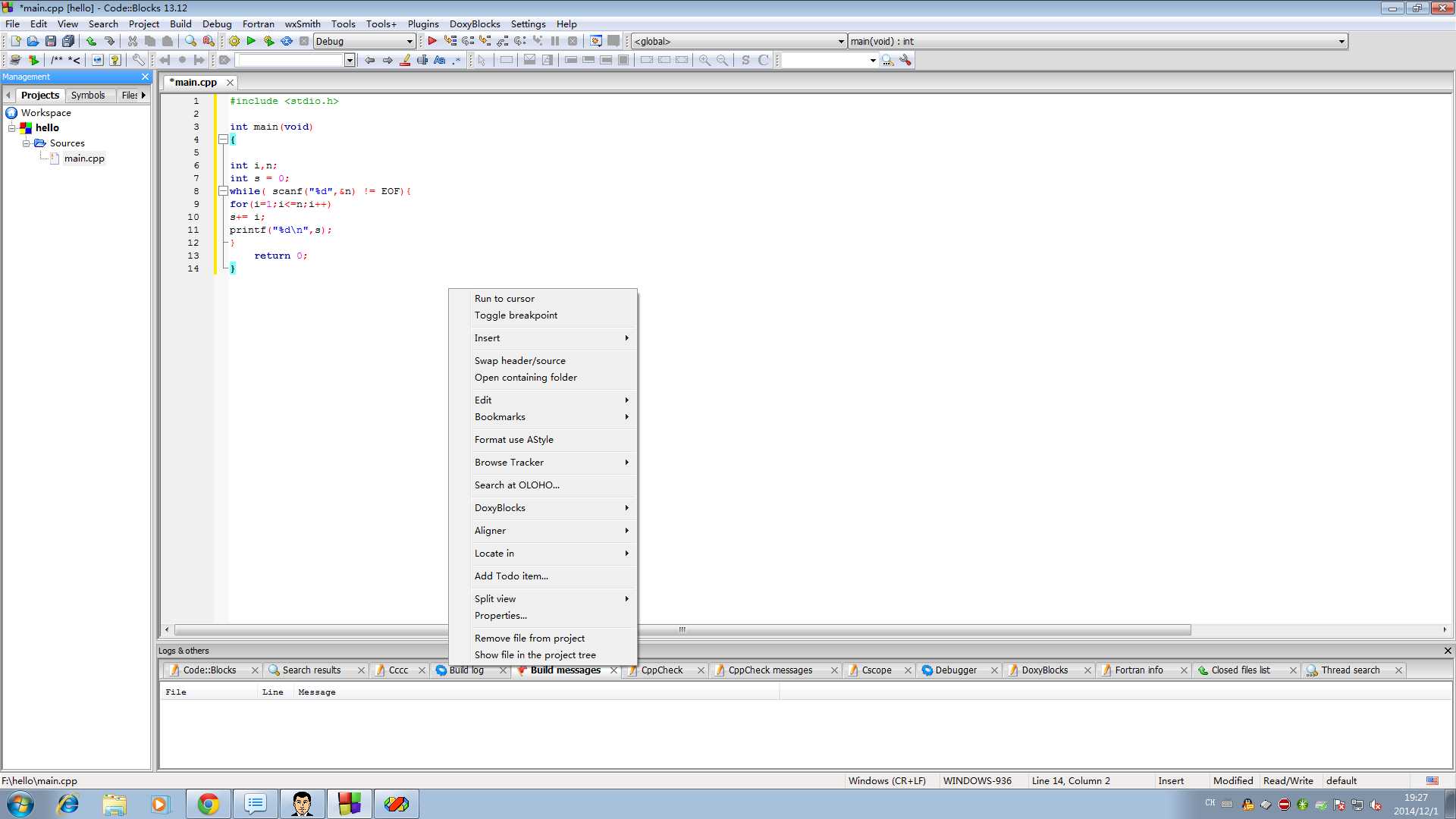Switch to the Build log tab
The image size is (1456, 819).
point(466,670)
